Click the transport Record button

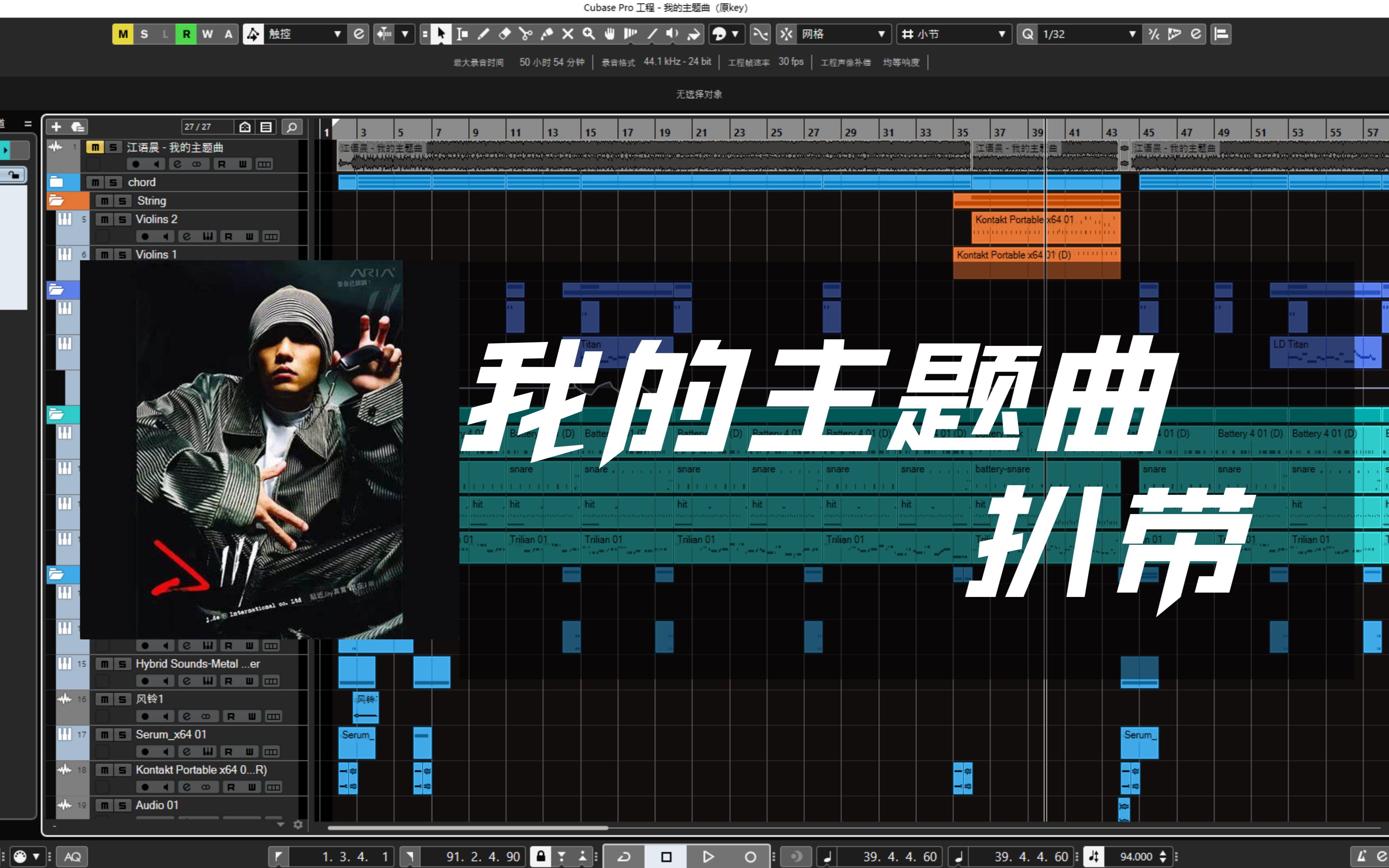pyautogui.click(x=750, y=857)
